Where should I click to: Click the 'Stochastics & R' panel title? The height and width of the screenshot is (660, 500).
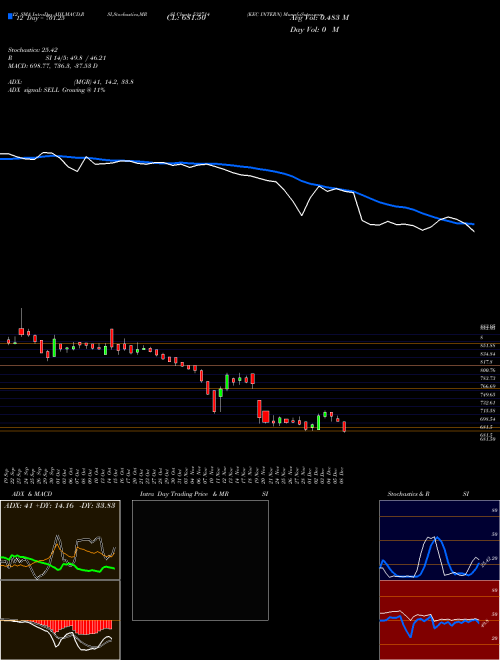pos(408,494)
